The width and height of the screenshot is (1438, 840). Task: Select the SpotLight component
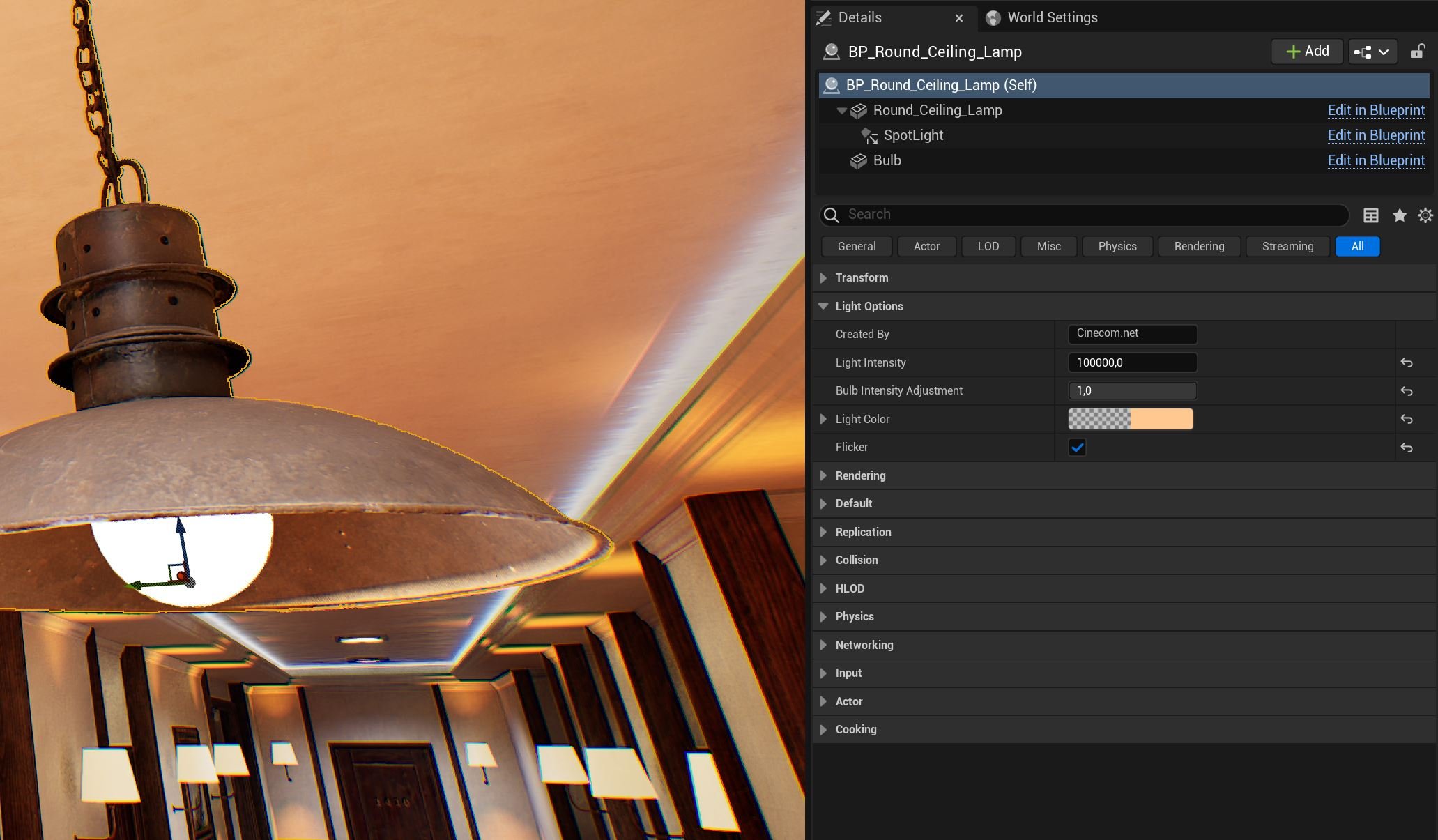912,135
